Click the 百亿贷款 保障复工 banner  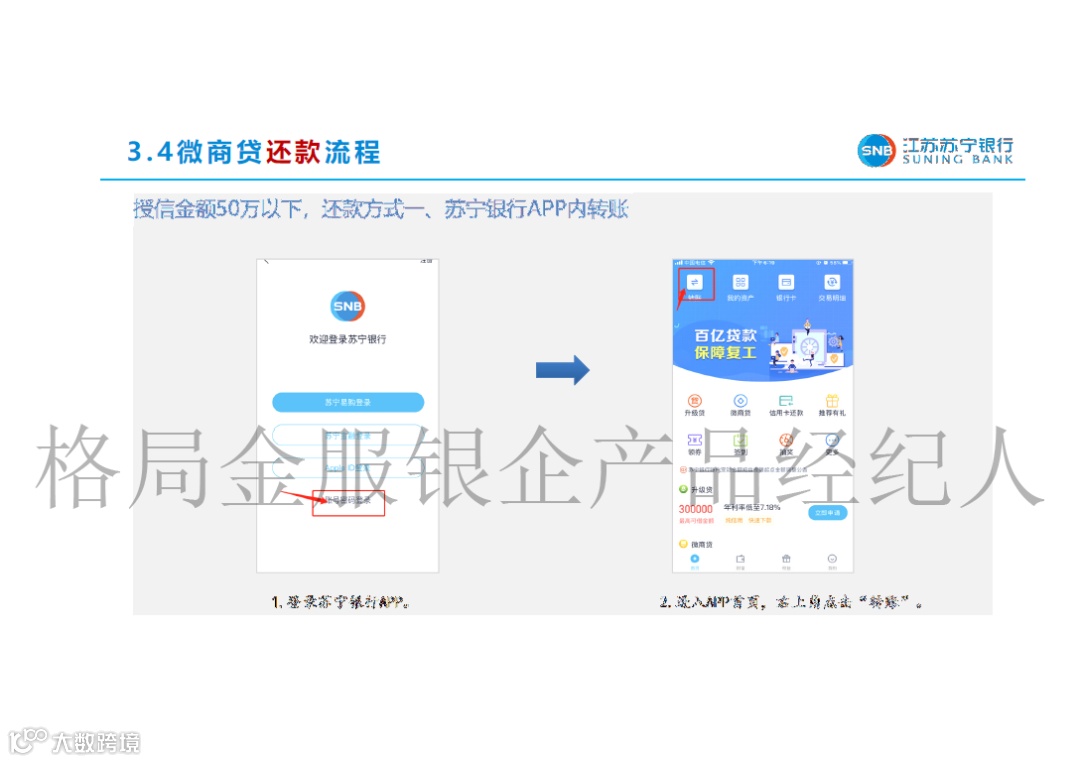(x=763, y=347)
